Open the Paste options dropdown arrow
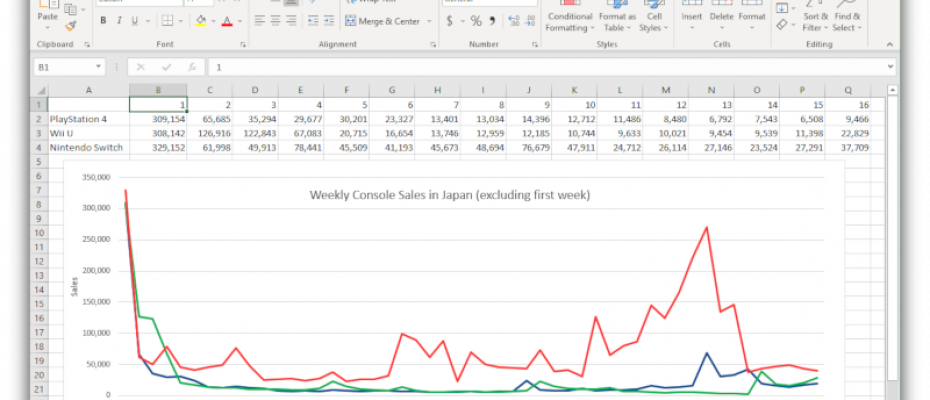 47,28
